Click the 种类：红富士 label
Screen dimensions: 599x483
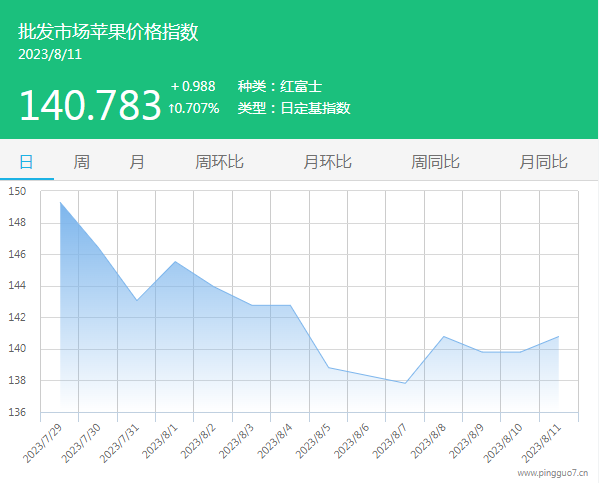click(x=280, y=86)
